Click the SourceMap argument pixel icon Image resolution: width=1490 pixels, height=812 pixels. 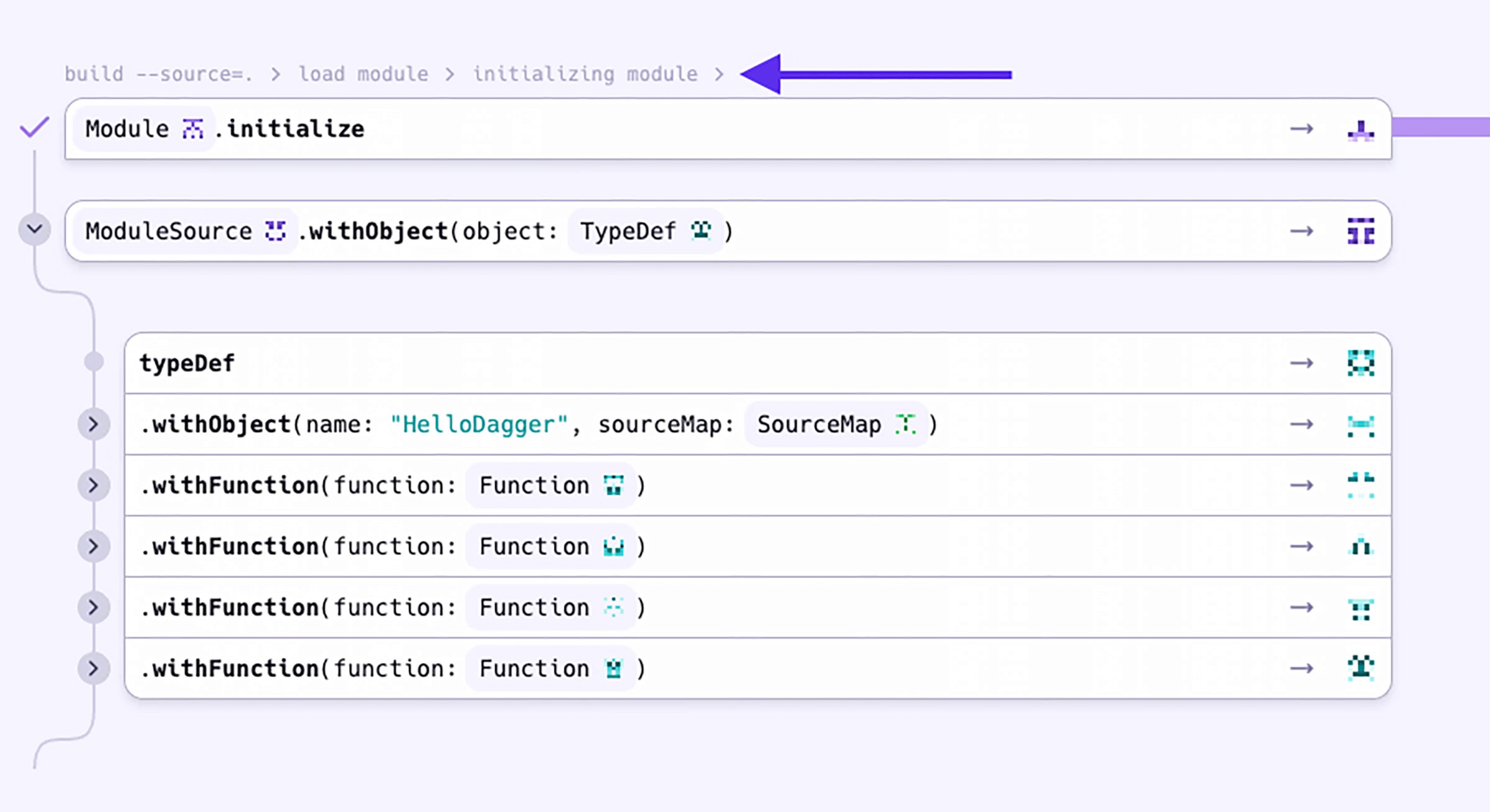click(x=905, y=425)
